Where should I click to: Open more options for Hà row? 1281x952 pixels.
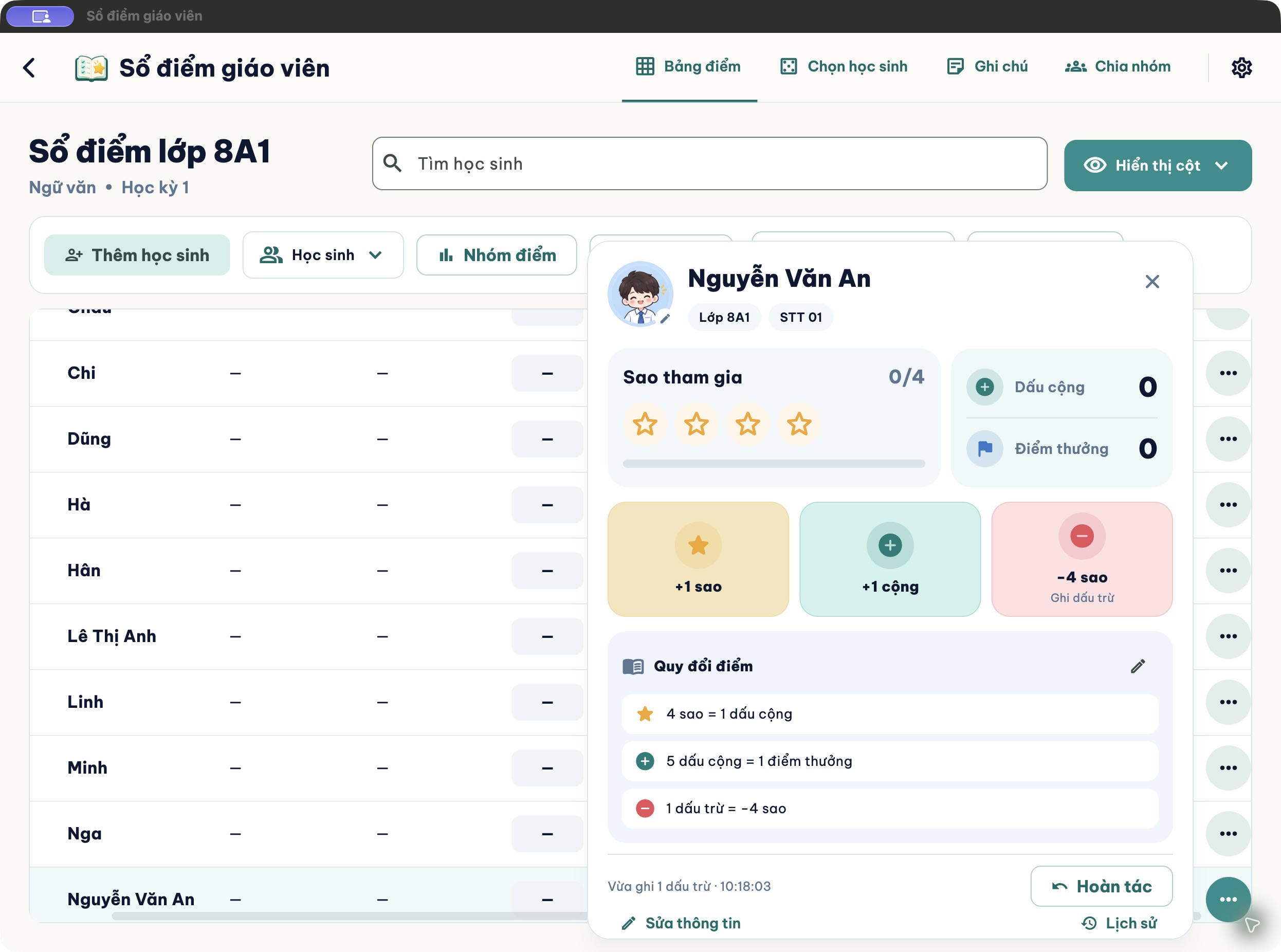pyautogui.click(x=1228, y=504)
